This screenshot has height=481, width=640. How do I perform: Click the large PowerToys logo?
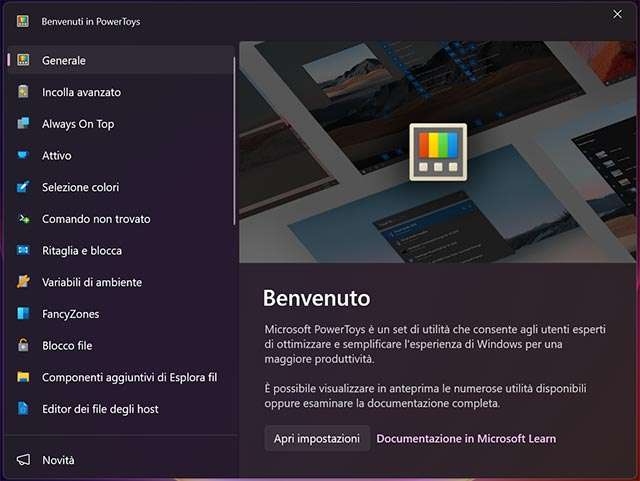click(x=438, y=152)
